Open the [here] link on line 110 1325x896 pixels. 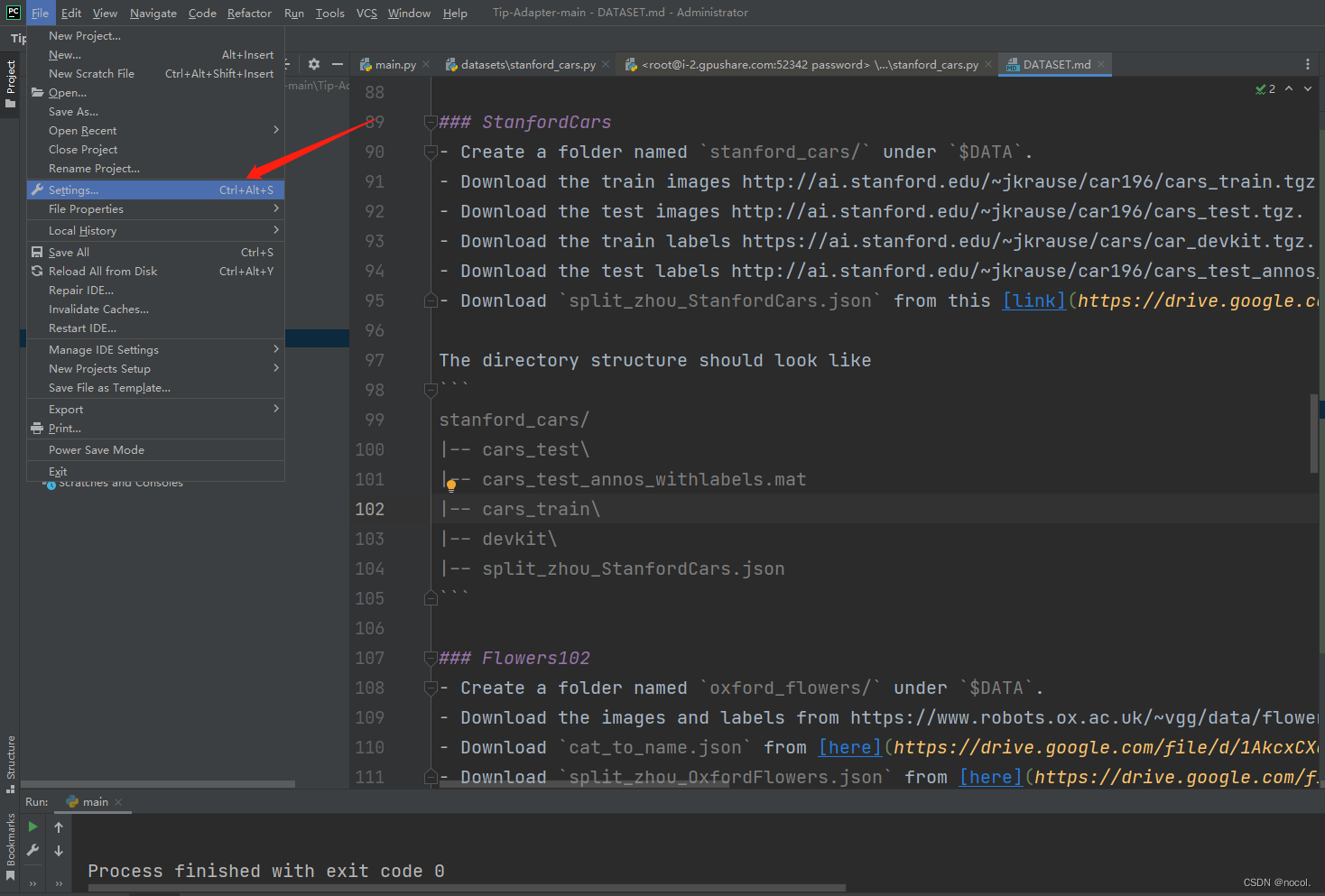850,747
